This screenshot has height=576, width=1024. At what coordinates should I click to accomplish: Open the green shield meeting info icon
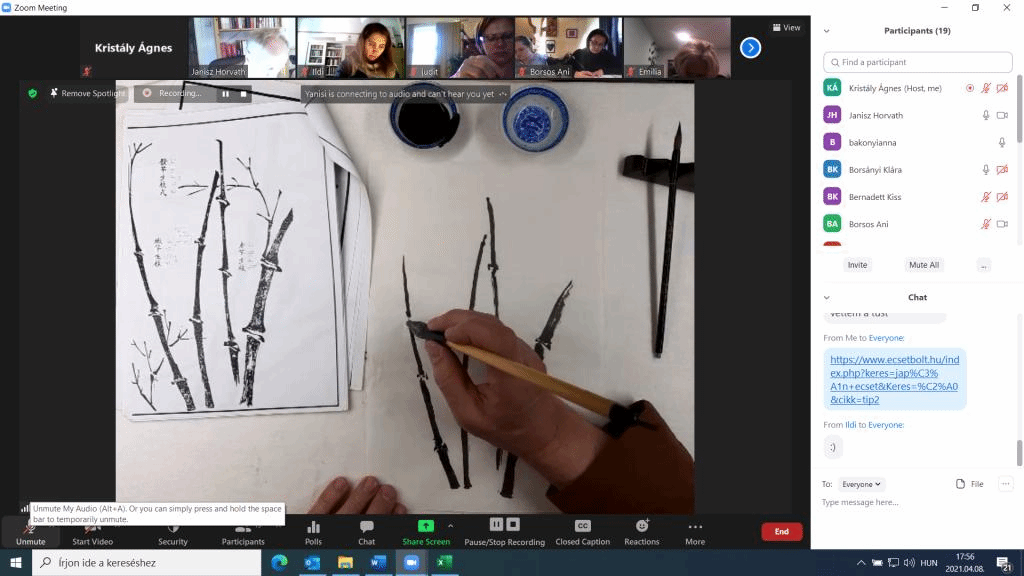click(32, 93)
